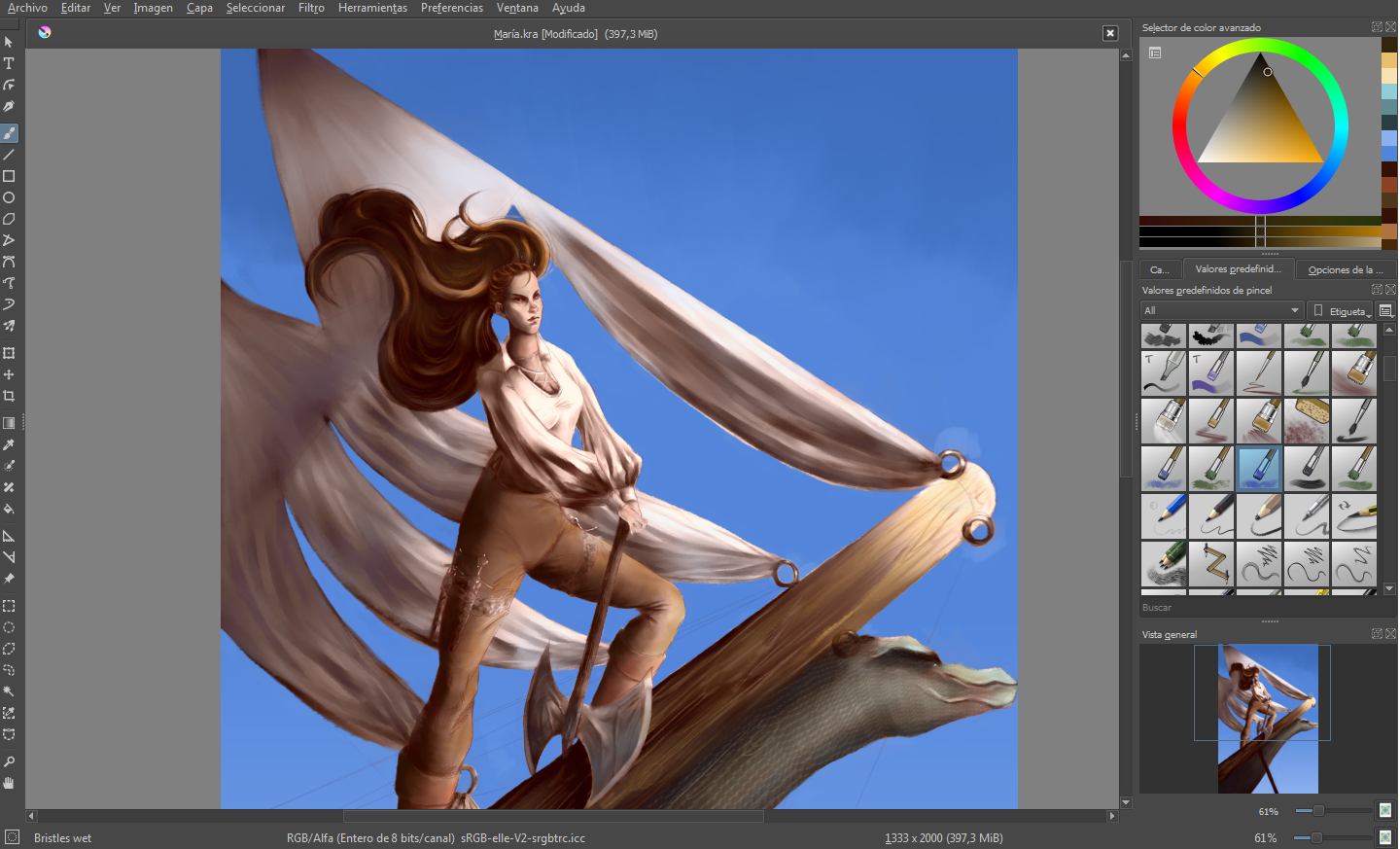1400x849 pixels.
Task: Adjust the status bar zoom slider
Action: click(x=1333, y=837)
